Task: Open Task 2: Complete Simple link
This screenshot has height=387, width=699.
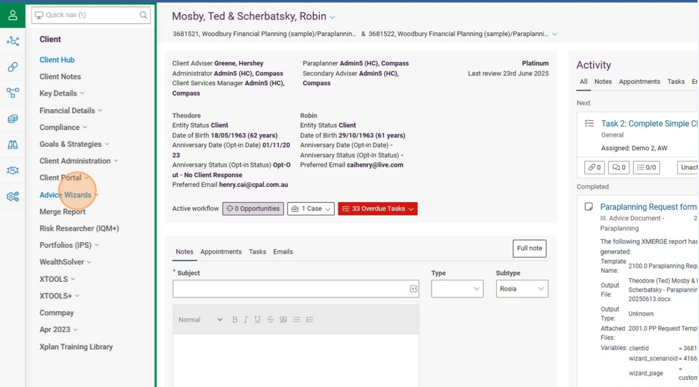Action: point(649,124)
